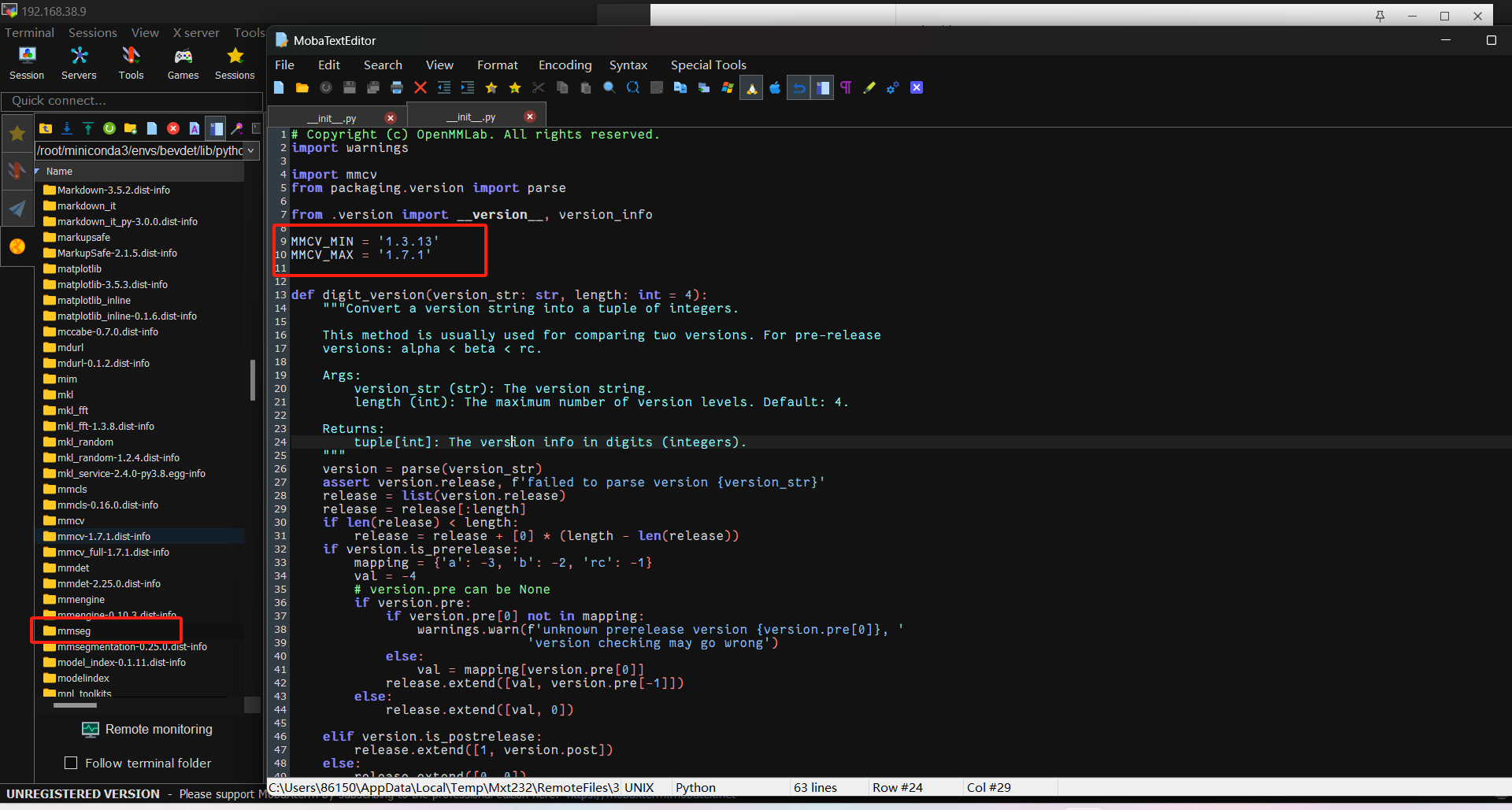Click the download arrow icon in SFTP panel
Image resolution: width=1512 pixels, height=810 pixels.
coord(67,128)
